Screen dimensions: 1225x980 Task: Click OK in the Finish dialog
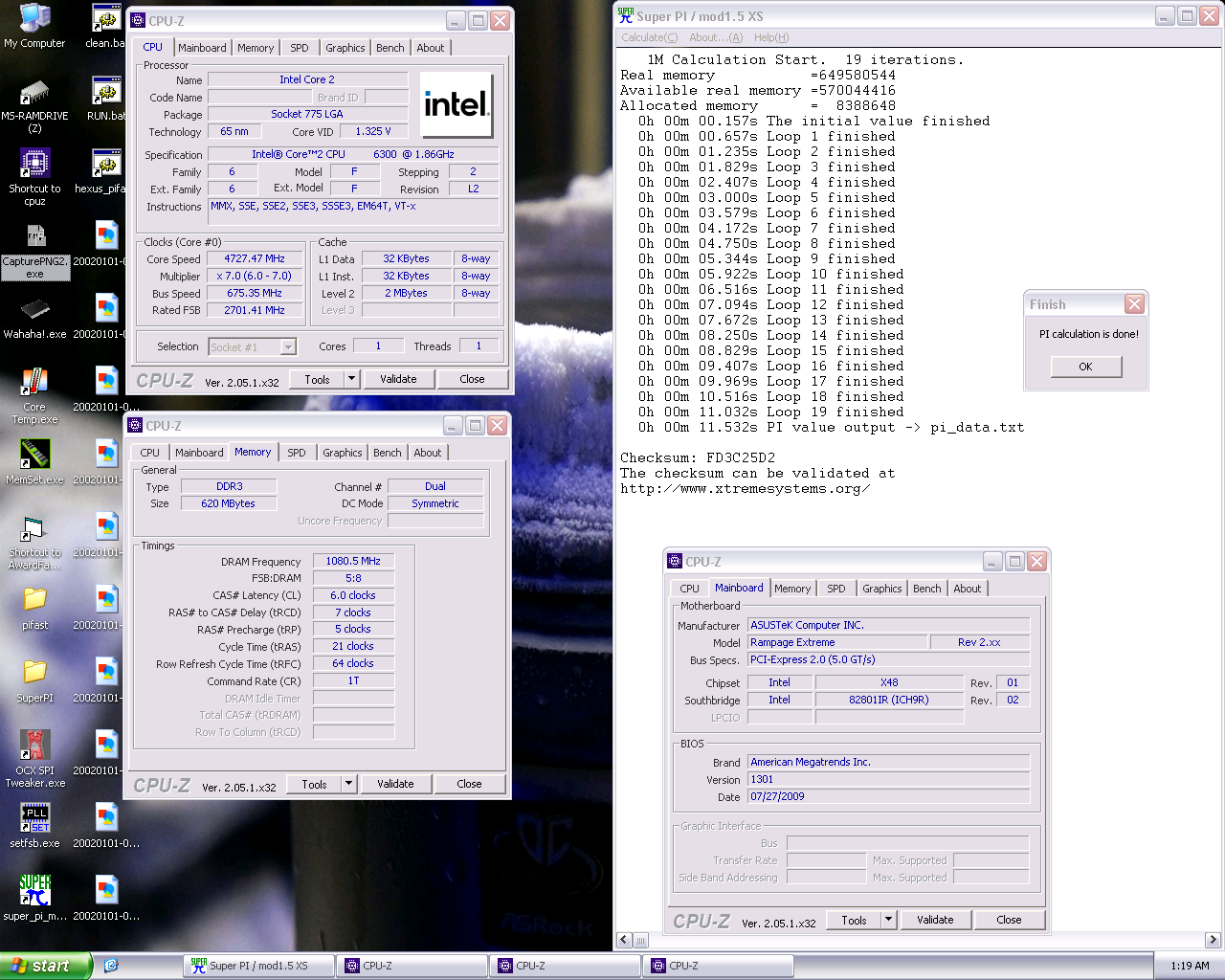tap(1085, 367)
